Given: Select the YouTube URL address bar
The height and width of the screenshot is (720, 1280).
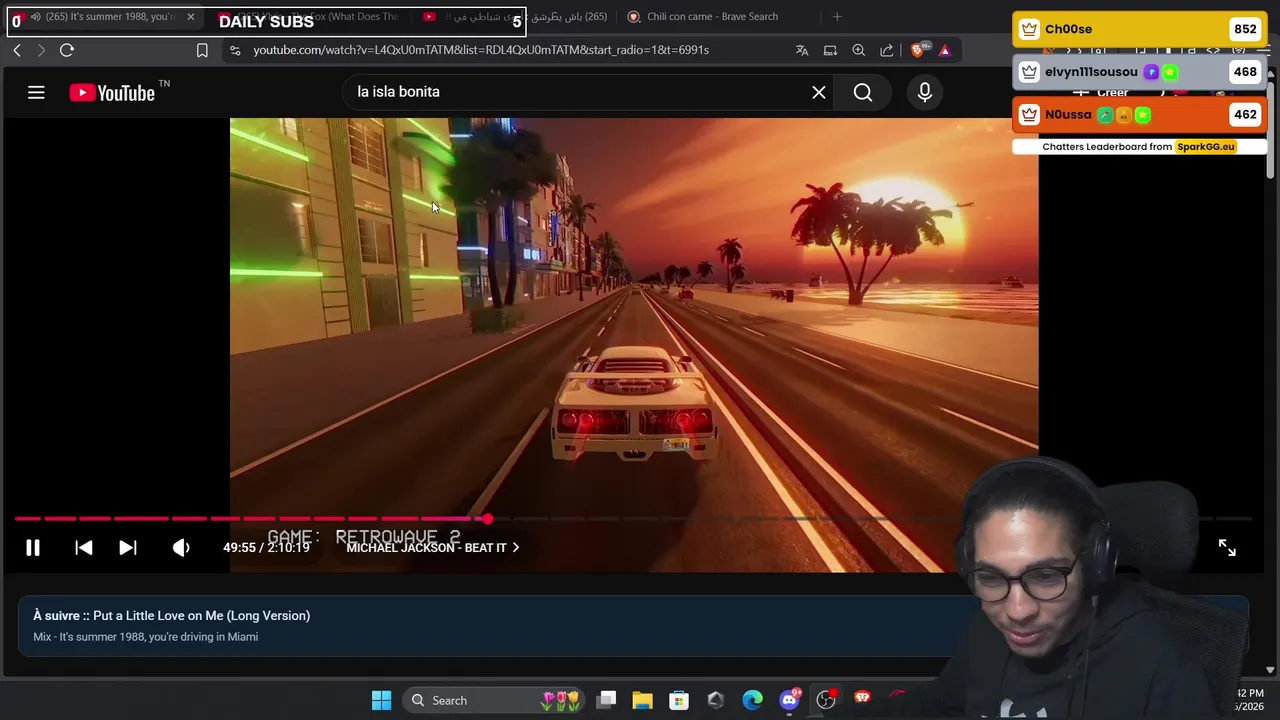Looking at the screenshot, I should tap(481, 50).
